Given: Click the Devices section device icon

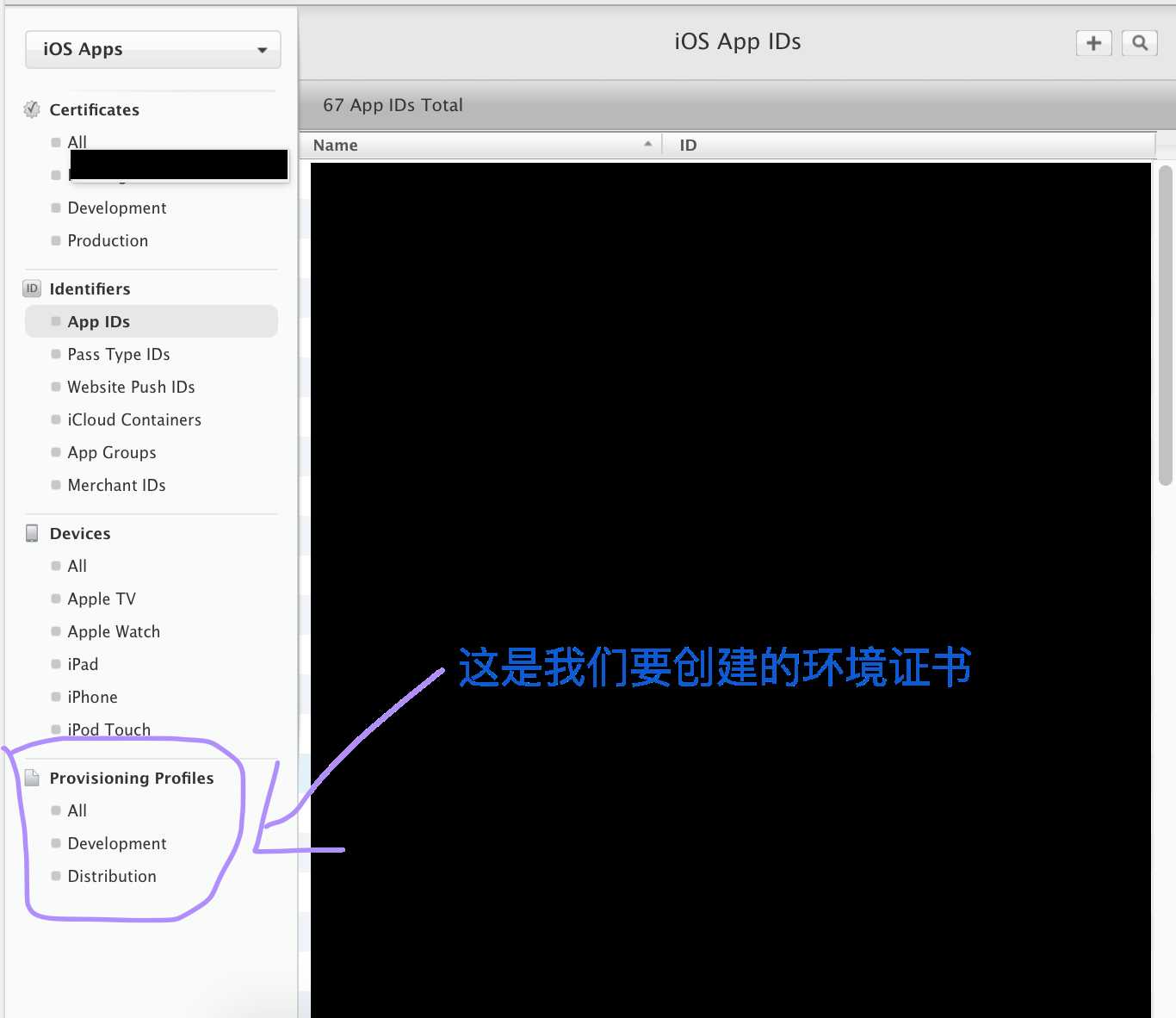Looking at the screenshot, I should [32, 533].
